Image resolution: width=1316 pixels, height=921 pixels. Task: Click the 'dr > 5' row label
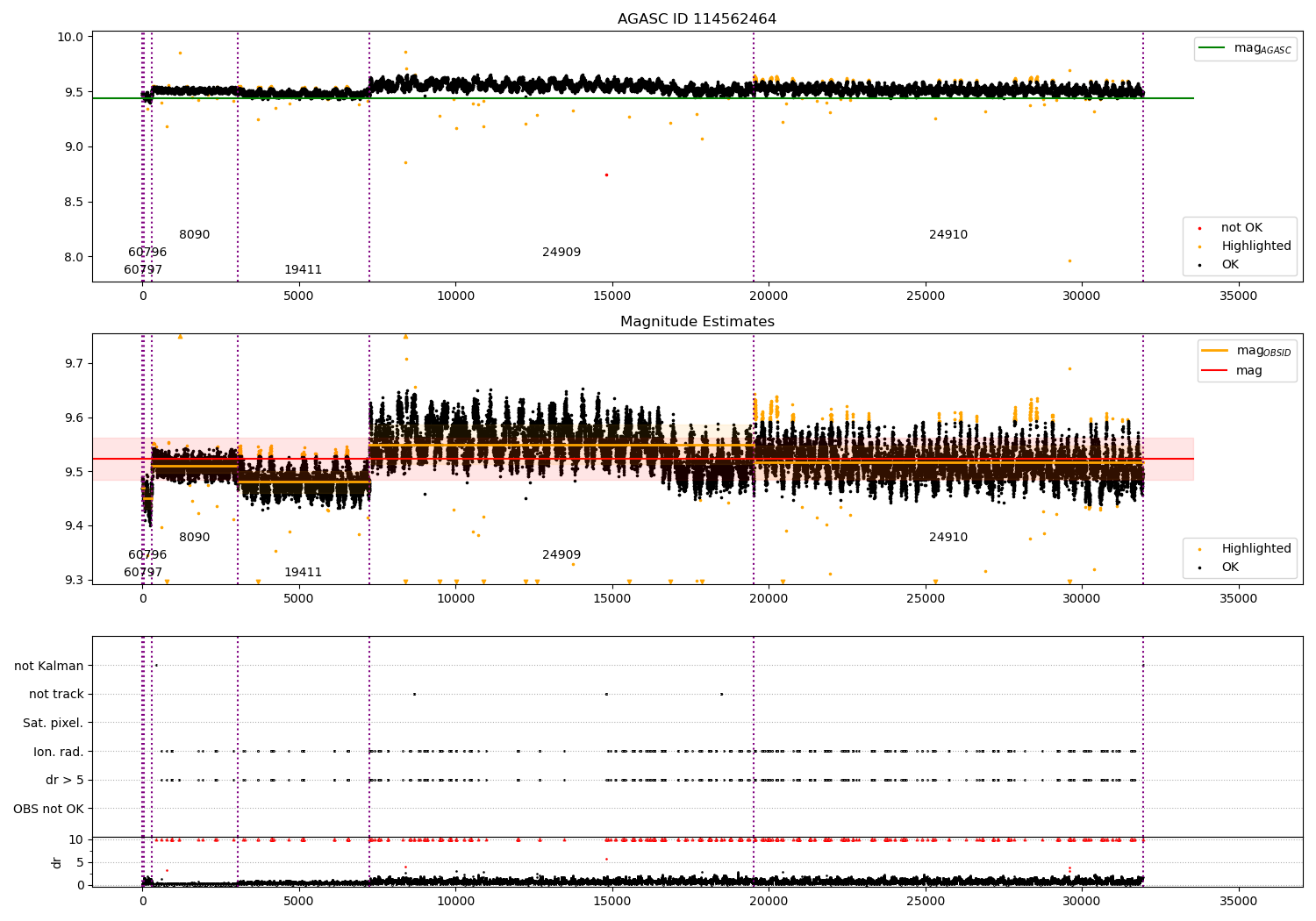tap(65, 780)
